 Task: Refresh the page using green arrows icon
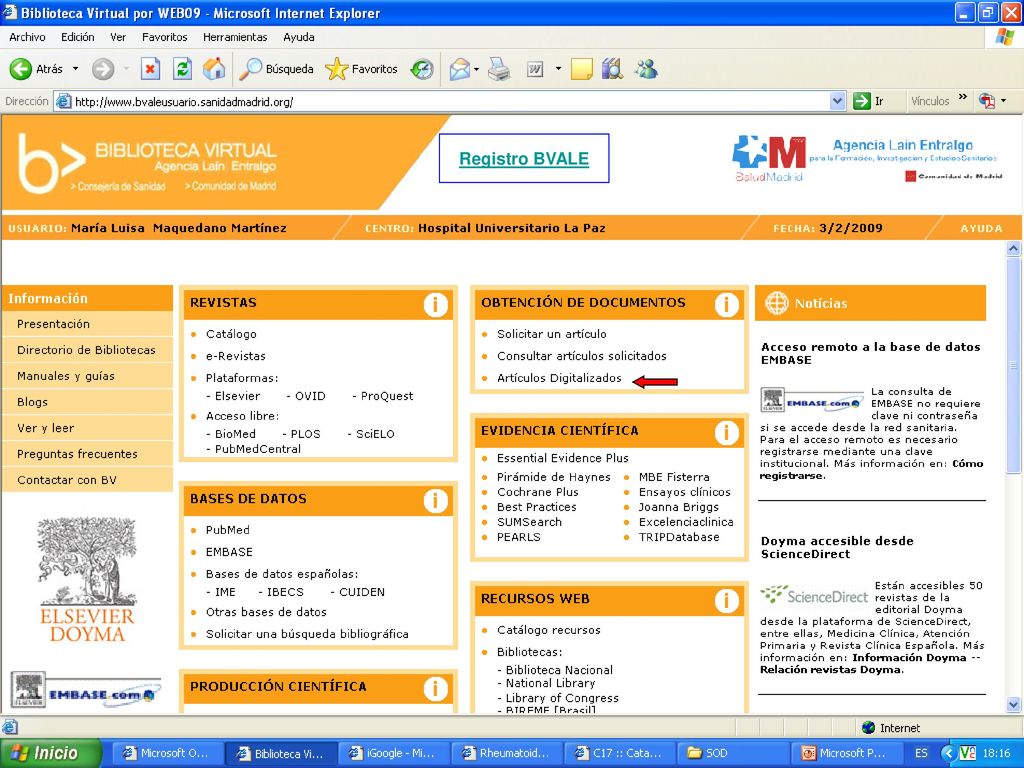click(x=182, y=69)
